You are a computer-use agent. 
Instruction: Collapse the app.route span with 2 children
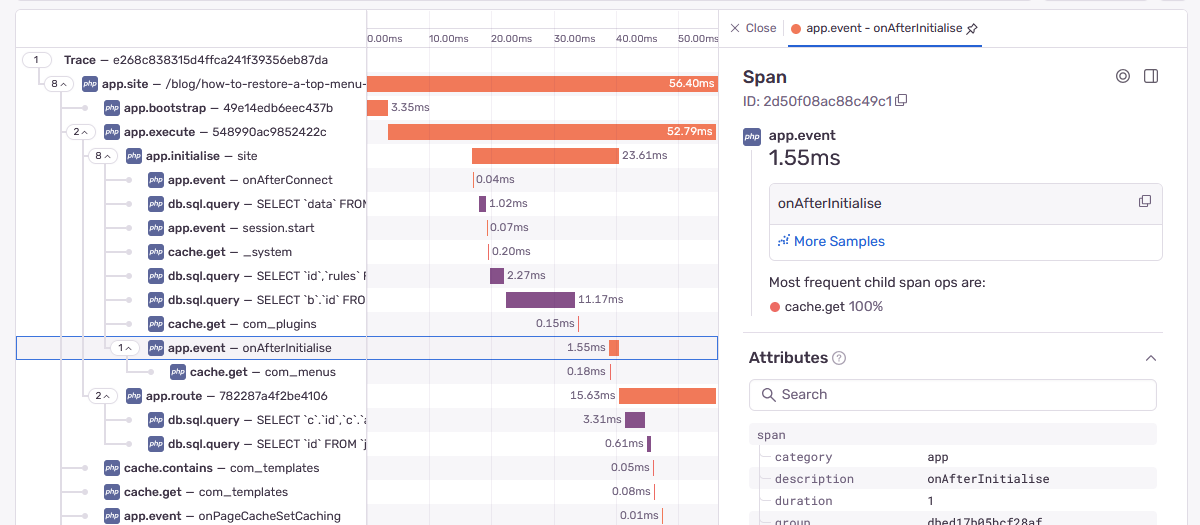point(103,396)
